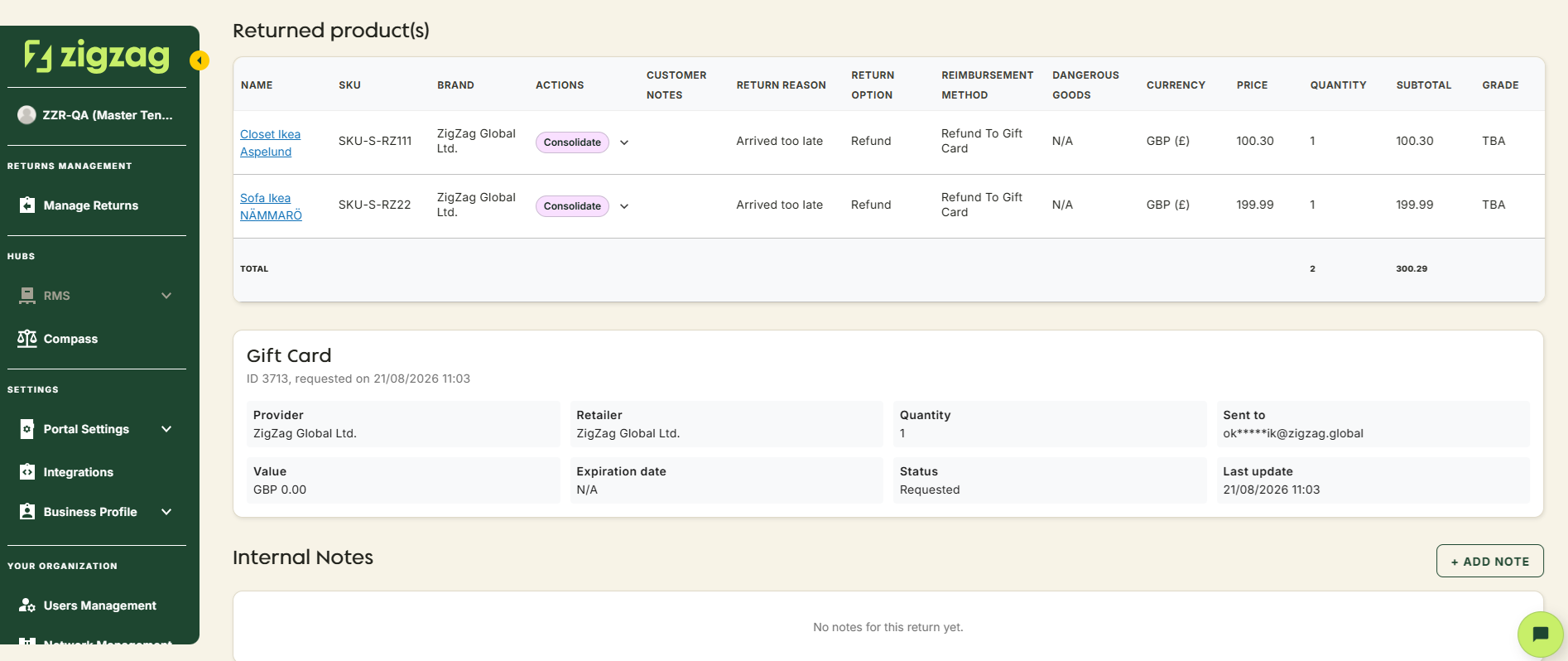Open actions dropdown for Closet Ikea Aspelund

624,142
